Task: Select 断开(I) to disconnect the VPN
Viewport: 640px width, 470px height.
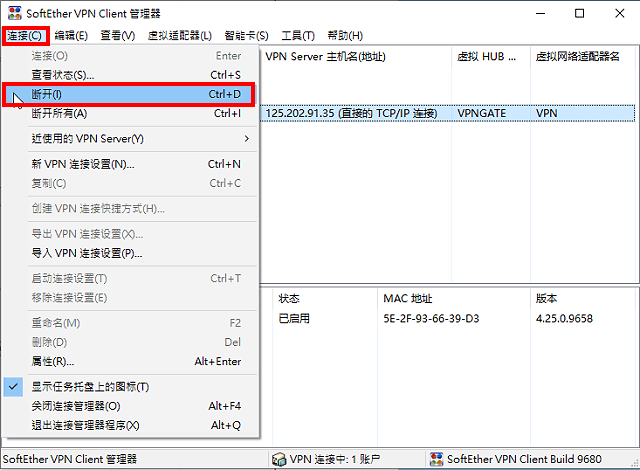Action: click(131, 94)
